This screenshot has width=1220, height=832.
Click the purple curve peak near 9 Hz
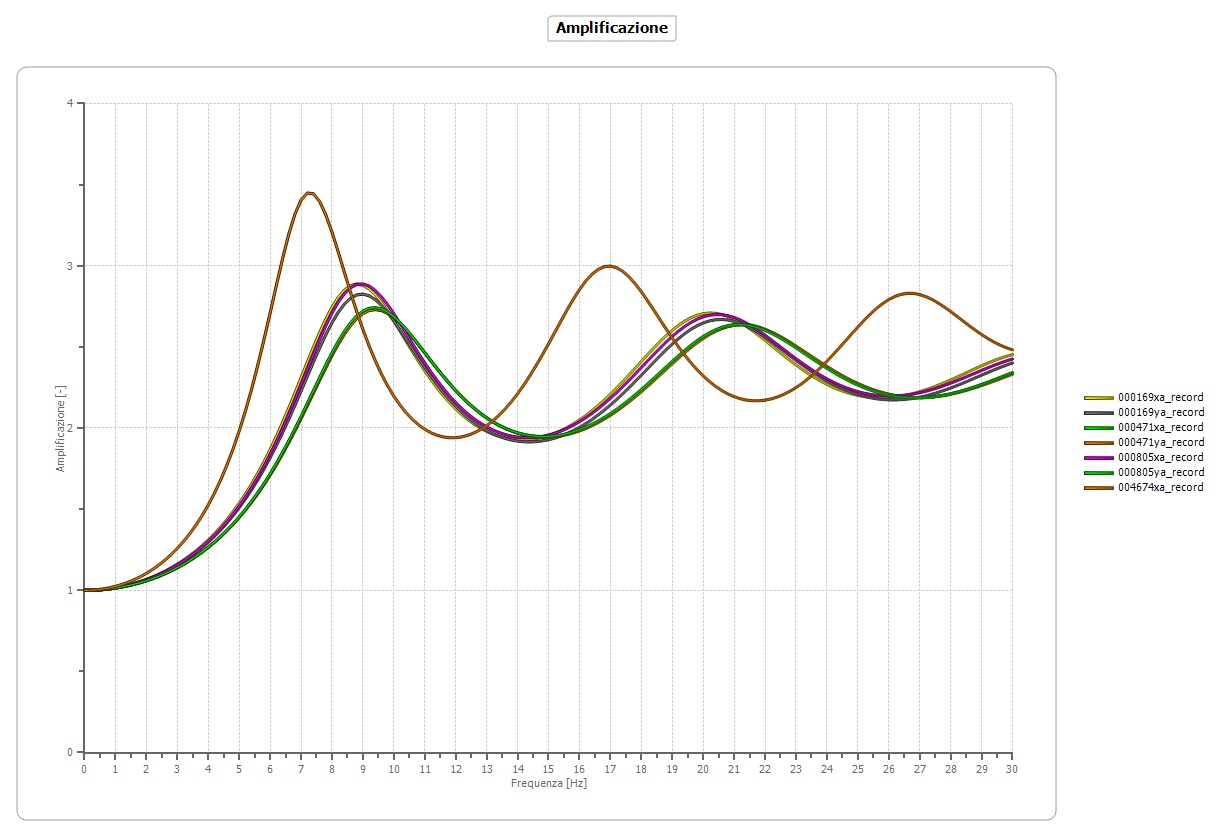click(x=361, y=283)
